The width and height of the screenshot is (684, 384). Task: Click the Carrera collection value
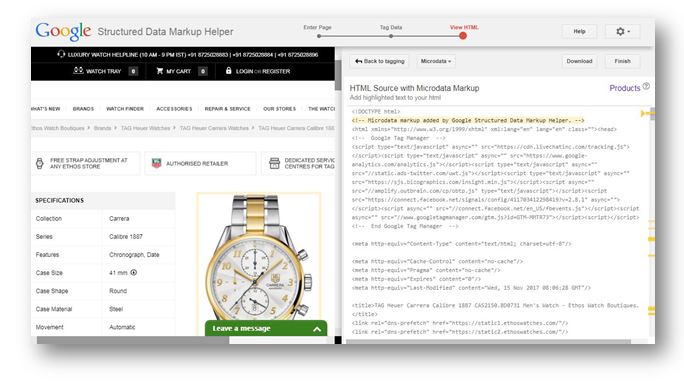[119, 218]
